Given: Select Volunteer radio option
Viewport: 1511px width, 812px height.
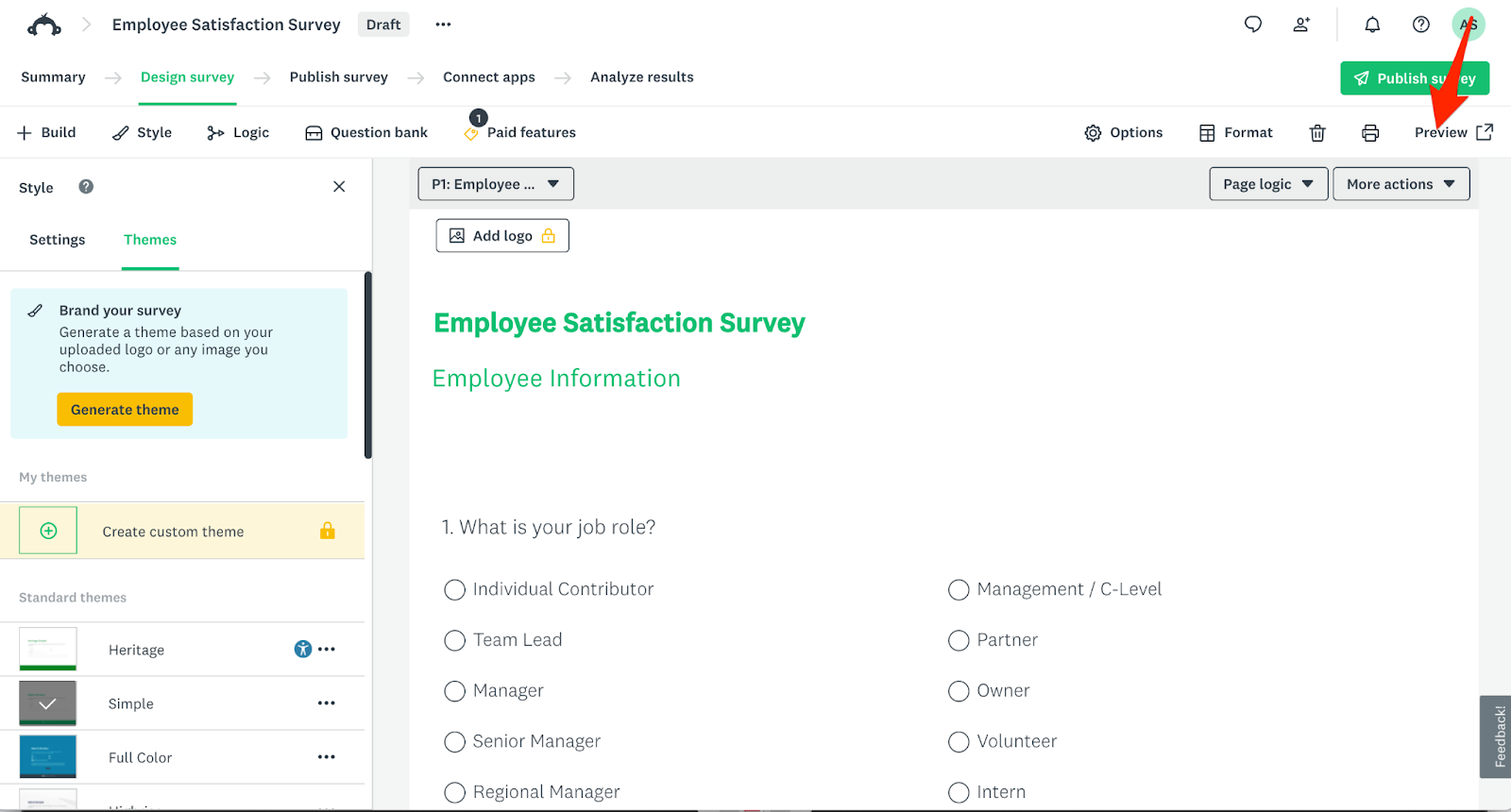Looking at the screenshot, I should tap(959, 742).
